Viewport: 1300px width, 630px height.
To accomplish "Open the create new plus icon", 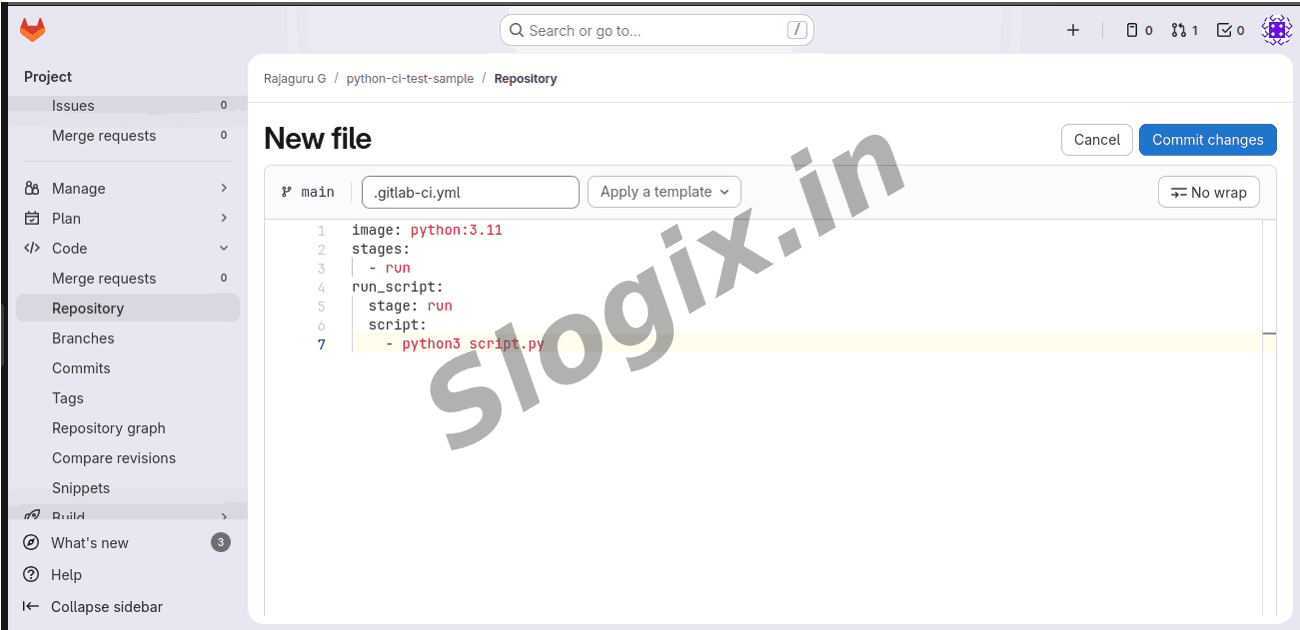I will pos(1073,31).
